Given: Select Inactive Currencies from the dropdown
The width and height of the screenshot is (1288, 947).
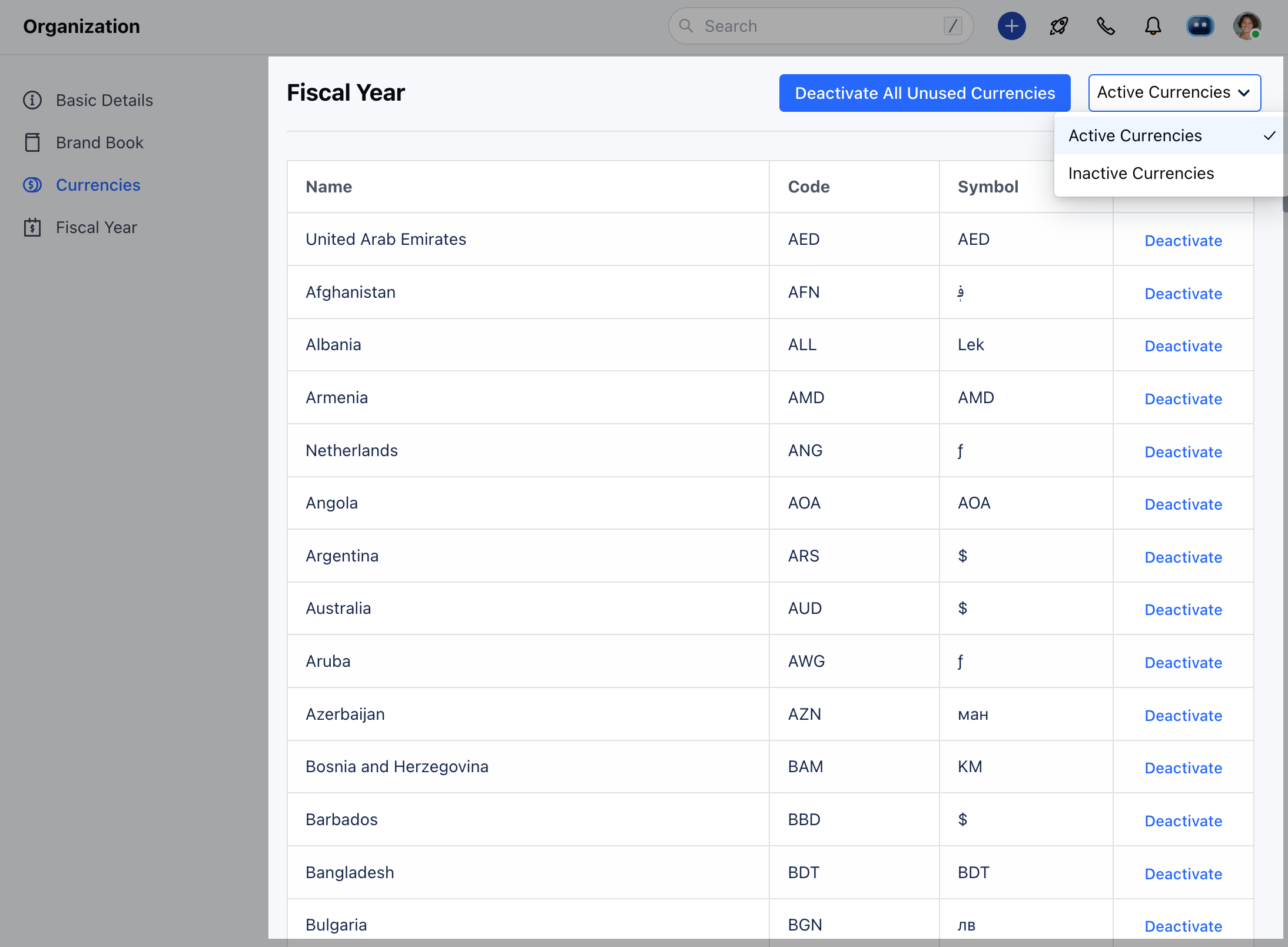Looking at the screenshot, I should click(1141, 174).
